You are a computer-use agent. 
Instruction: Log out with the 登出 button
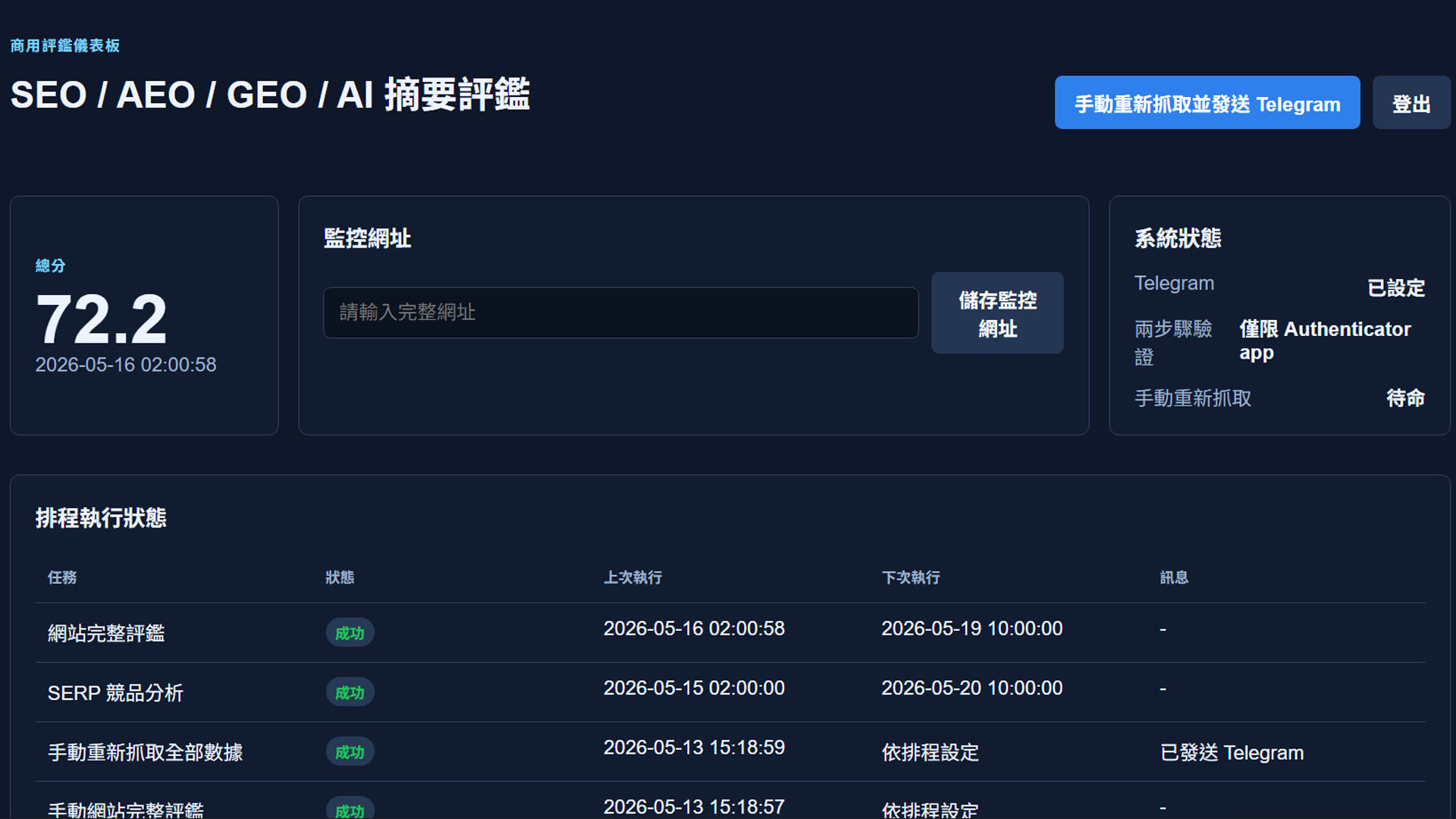point(1411,102)
